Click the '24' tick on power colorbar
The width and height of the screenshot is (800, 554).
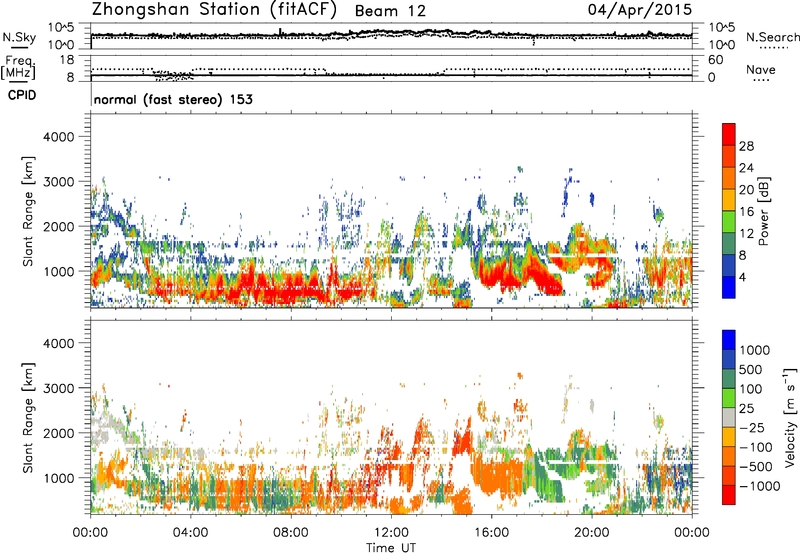coord(746,168)
